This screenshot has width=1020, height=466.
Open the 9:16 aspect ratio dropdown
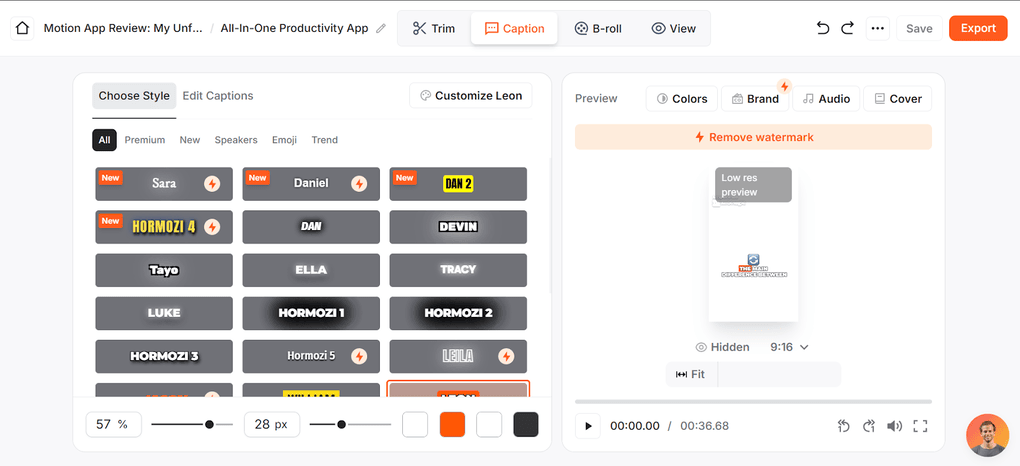[x=789, y=347]
